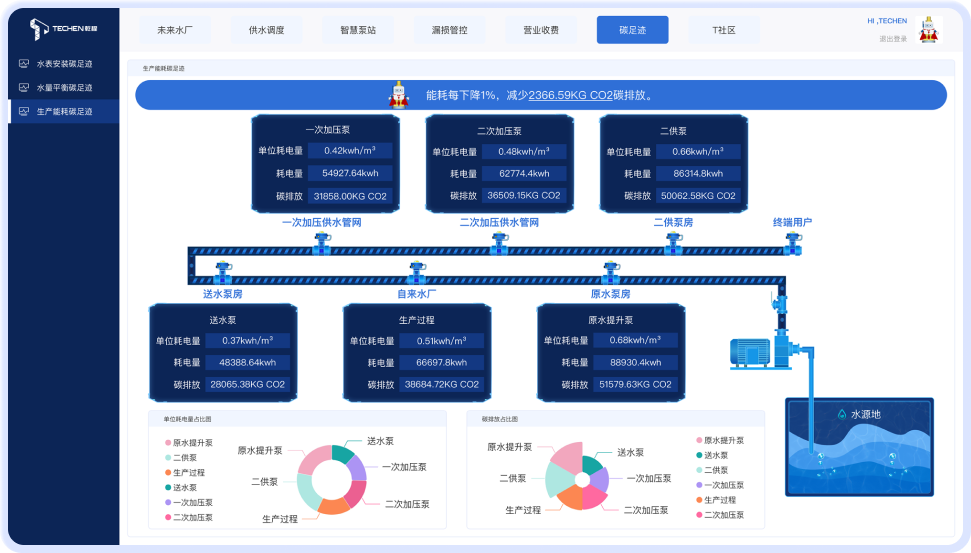971x553 pixels.
Task: Click the valve icon above 自来水厂
Action: [417, 270]
